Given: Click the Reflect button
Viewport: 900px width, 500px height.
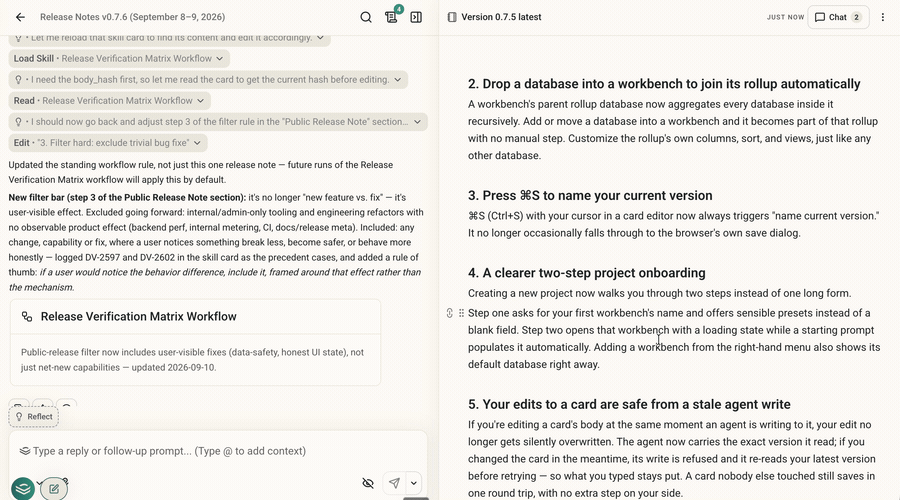Looking at the screenshot, I should (34, 417).
